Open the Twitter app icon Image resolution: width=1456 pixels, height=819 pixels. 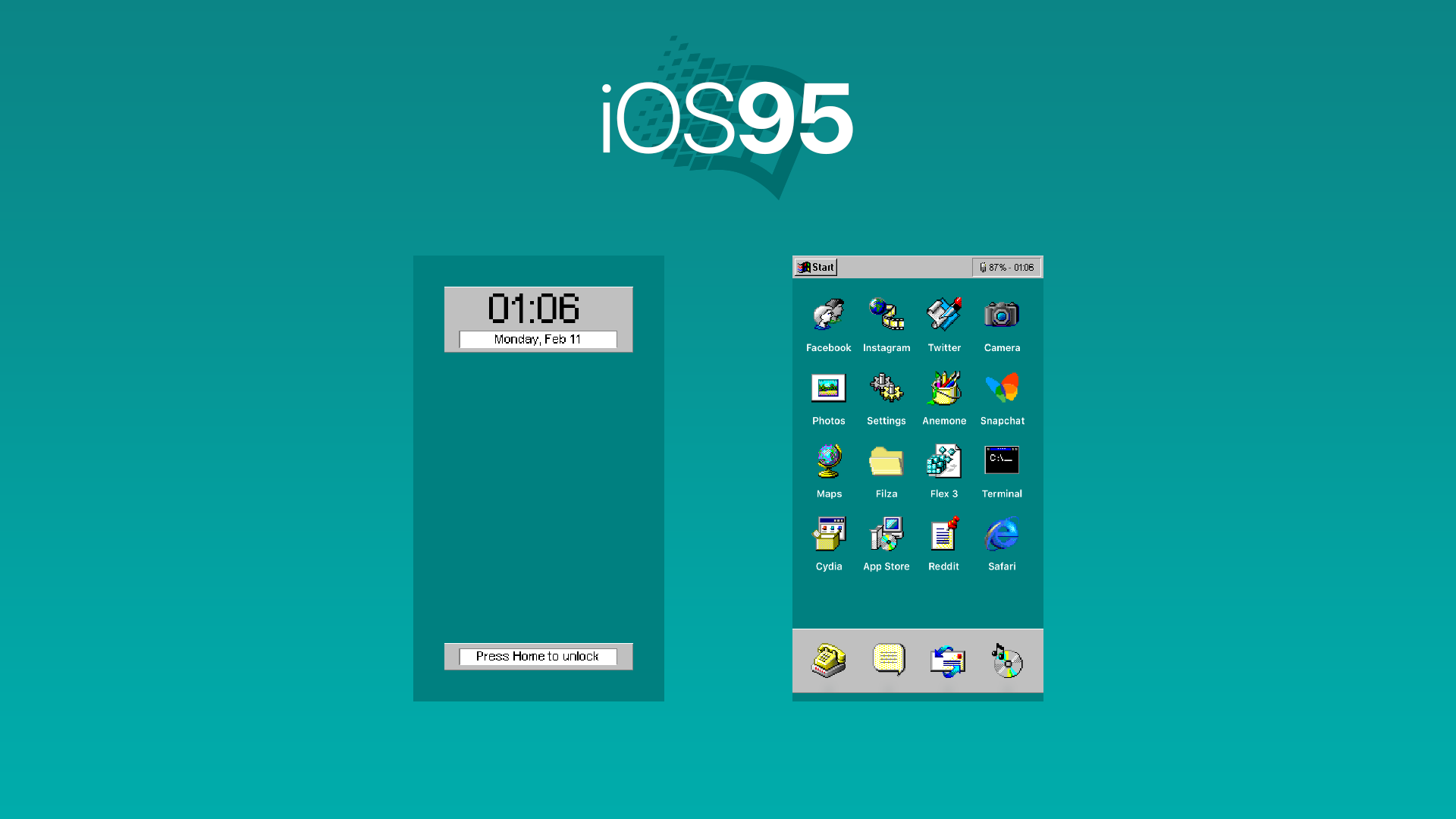pyautogui.click(x=944, y=315)
